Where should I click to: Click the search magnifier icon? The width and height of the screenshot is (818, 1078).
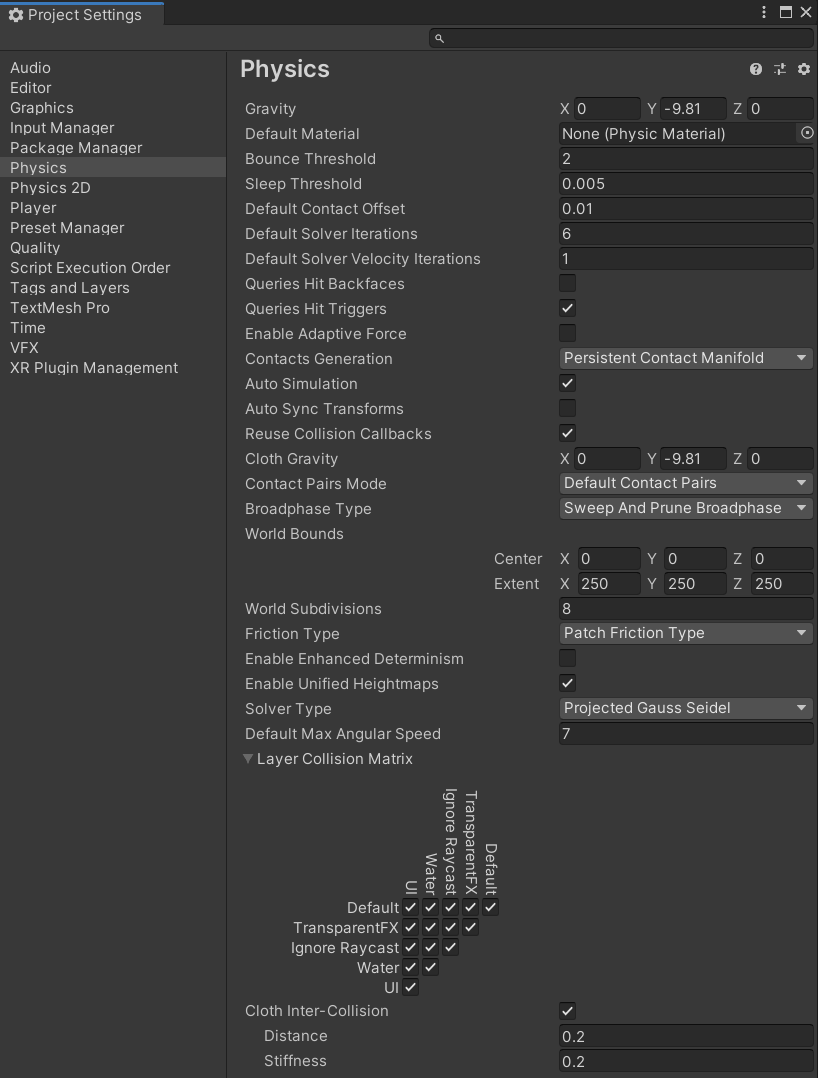(439, 37)
